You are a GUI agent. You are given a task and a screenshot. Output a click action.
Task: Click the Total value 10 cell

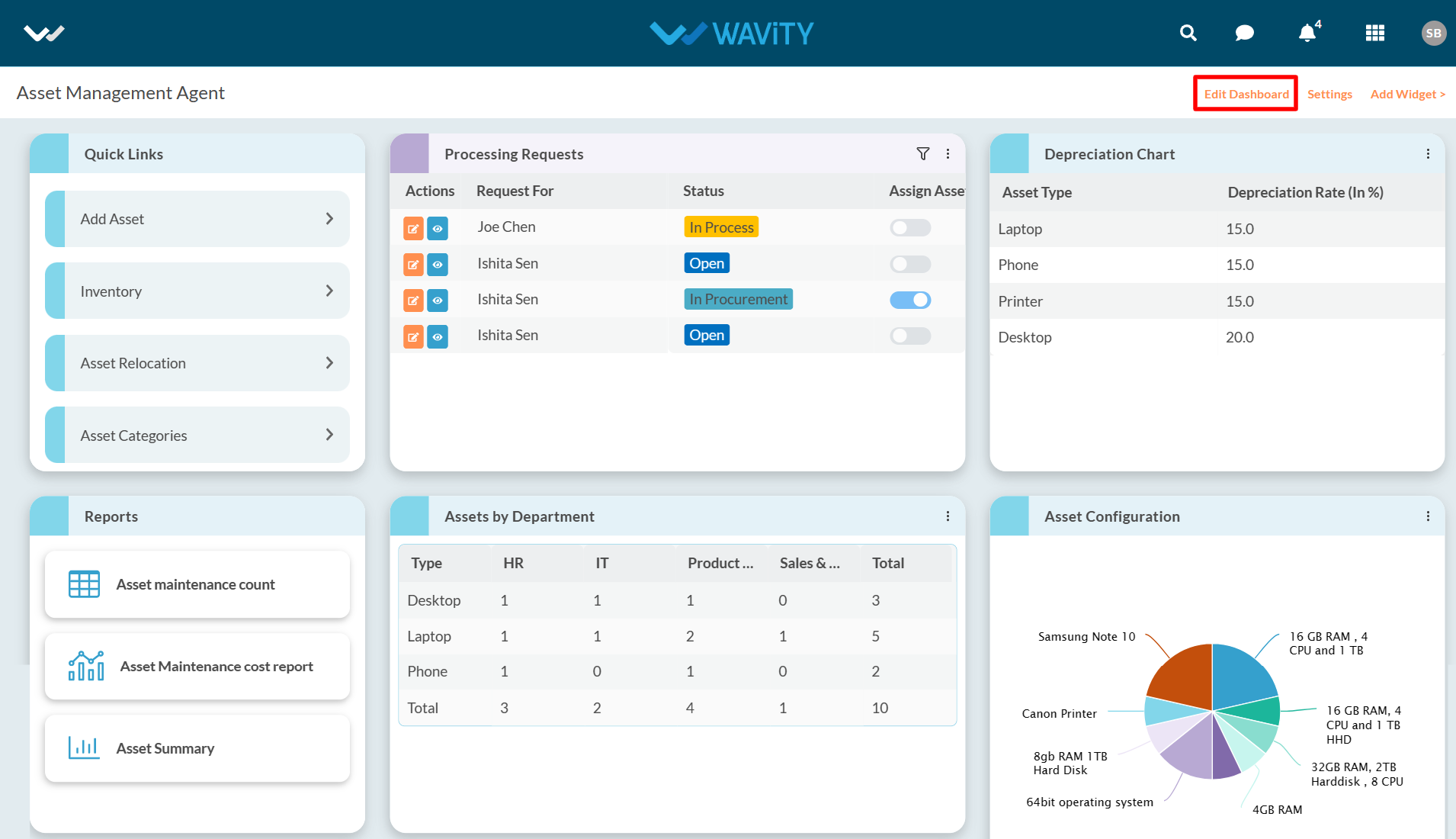click(880, 708)
